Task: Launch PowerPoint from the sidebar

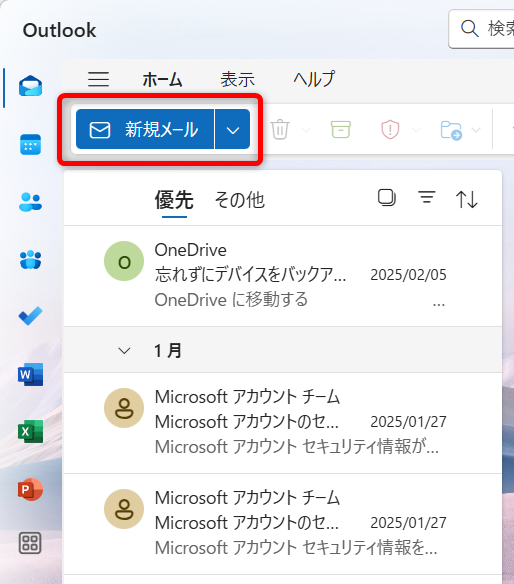Action: tap(31, 489)
